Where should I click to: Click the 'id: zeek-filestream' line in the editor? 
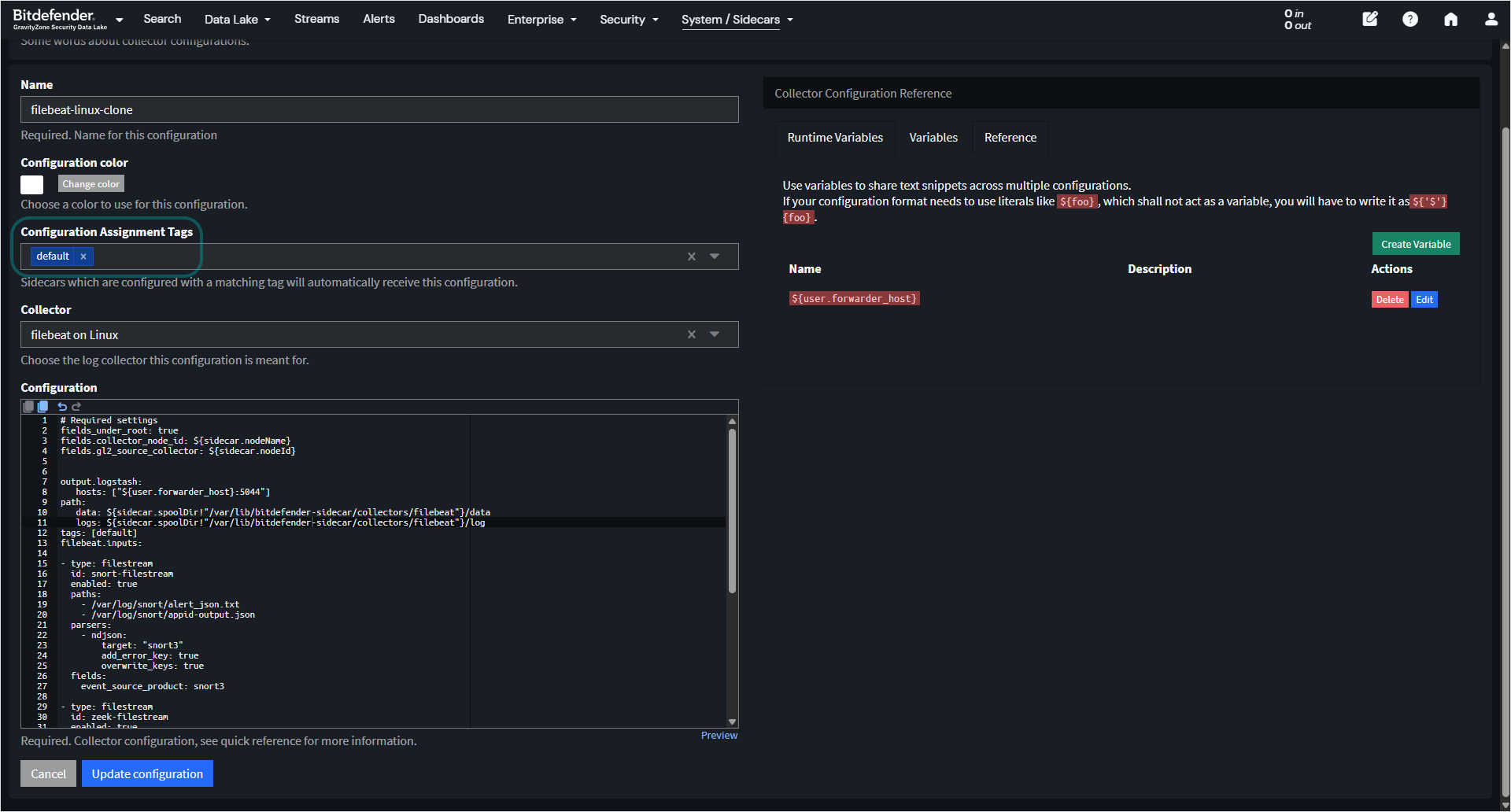(x=119, y=717)
